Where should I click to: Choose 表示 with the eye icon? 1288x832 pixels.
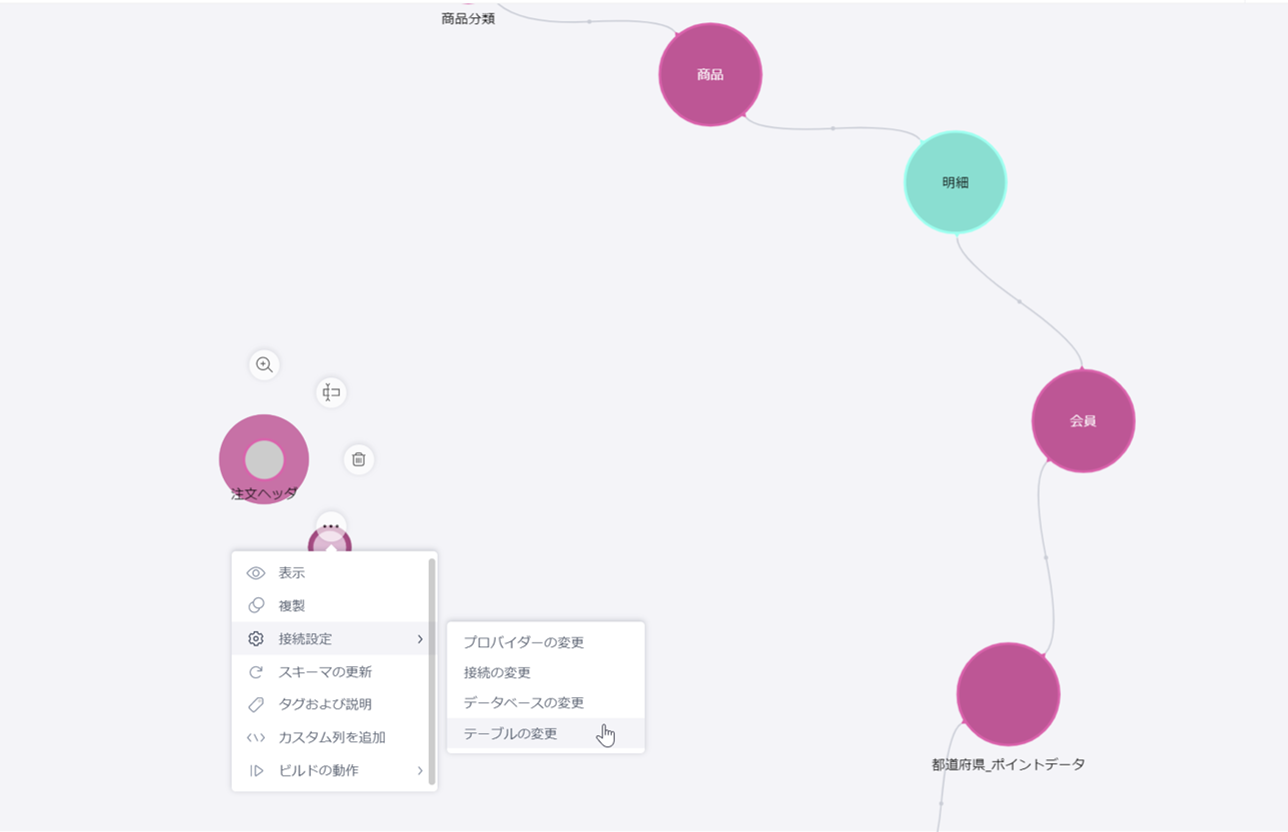tap(292, 573)
